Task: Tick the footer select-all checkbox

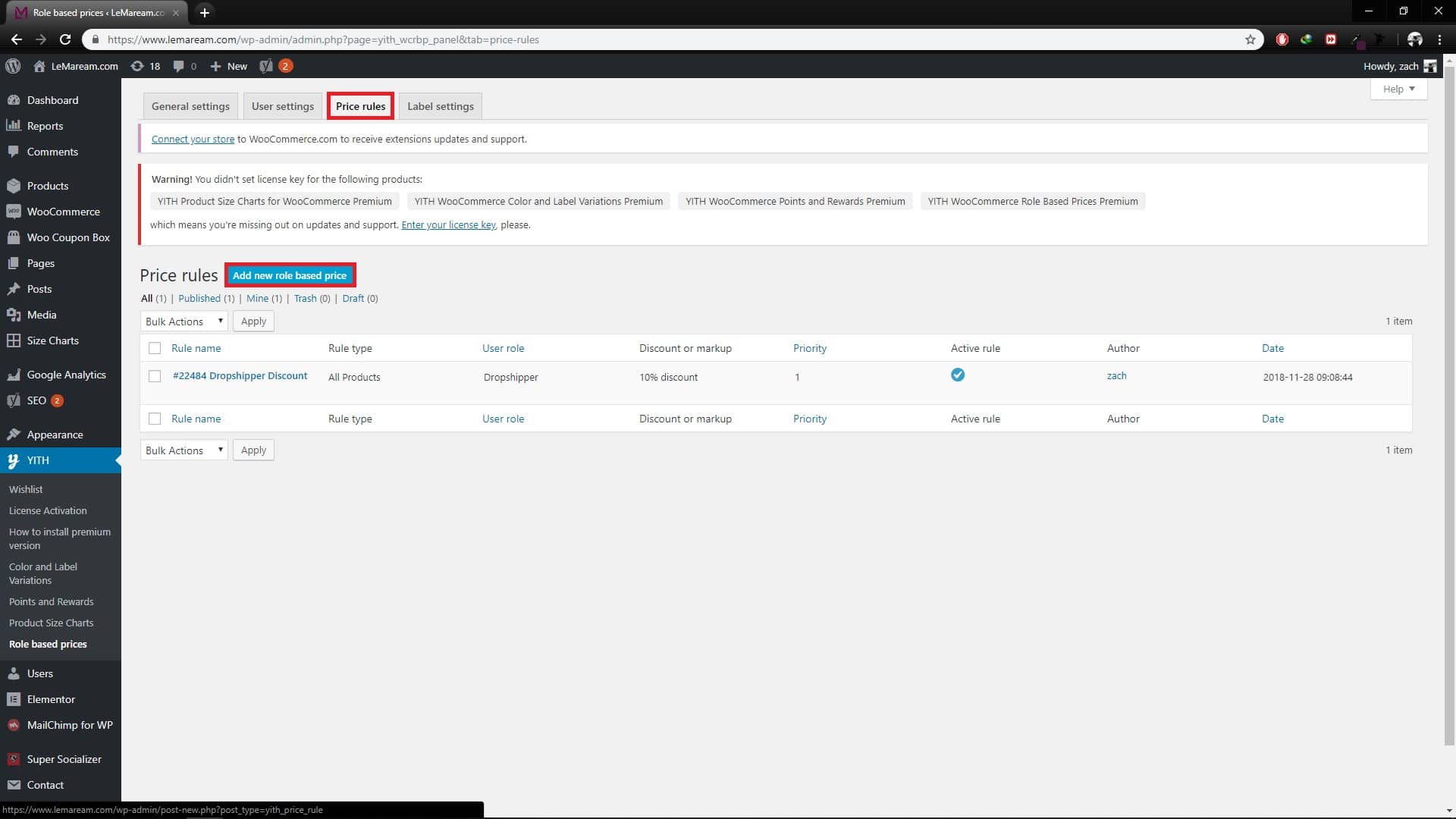Action: coord(155,419)
